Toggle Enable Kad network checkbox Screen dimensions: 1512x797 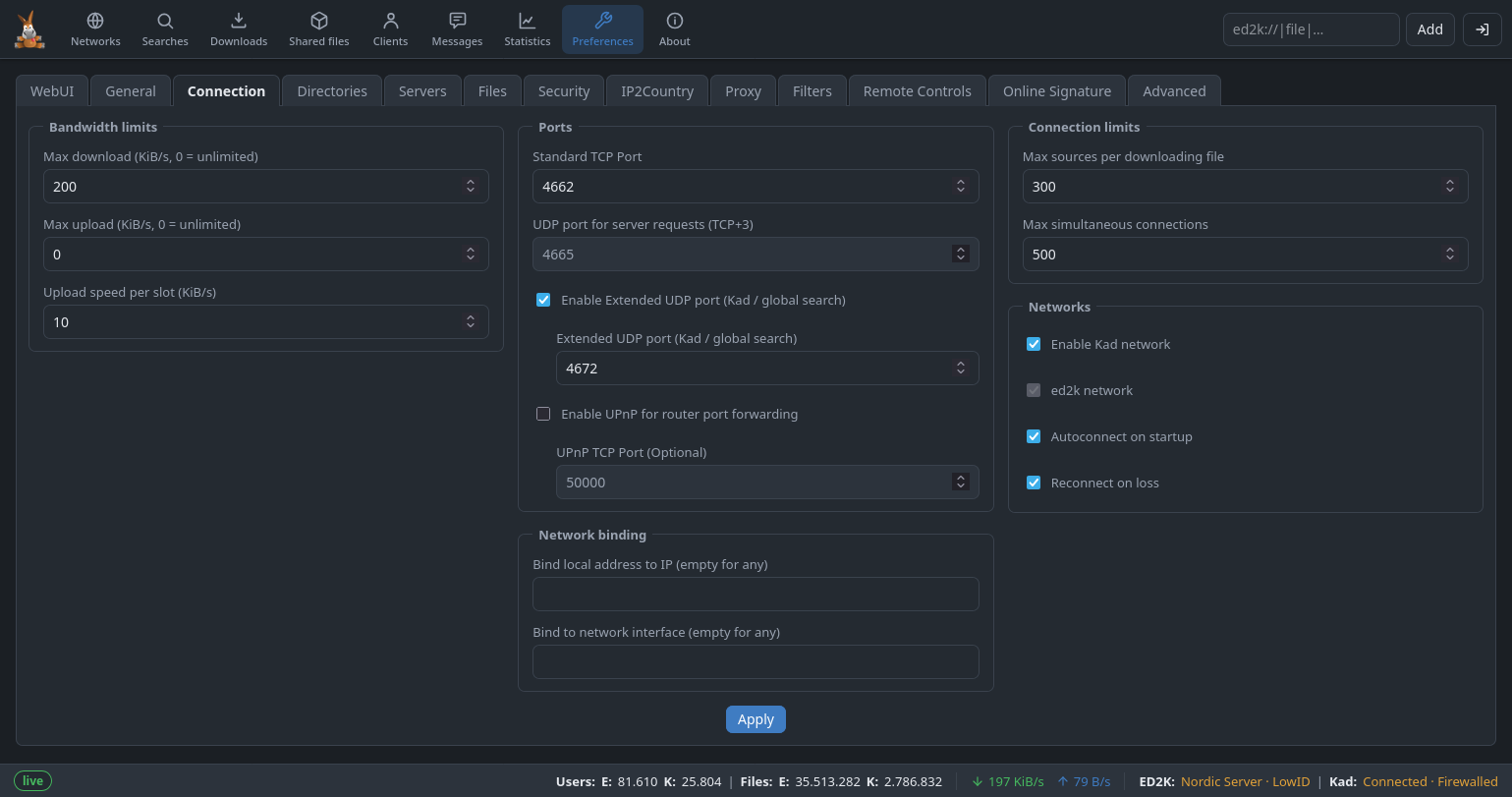click(x=1034, y=344)
